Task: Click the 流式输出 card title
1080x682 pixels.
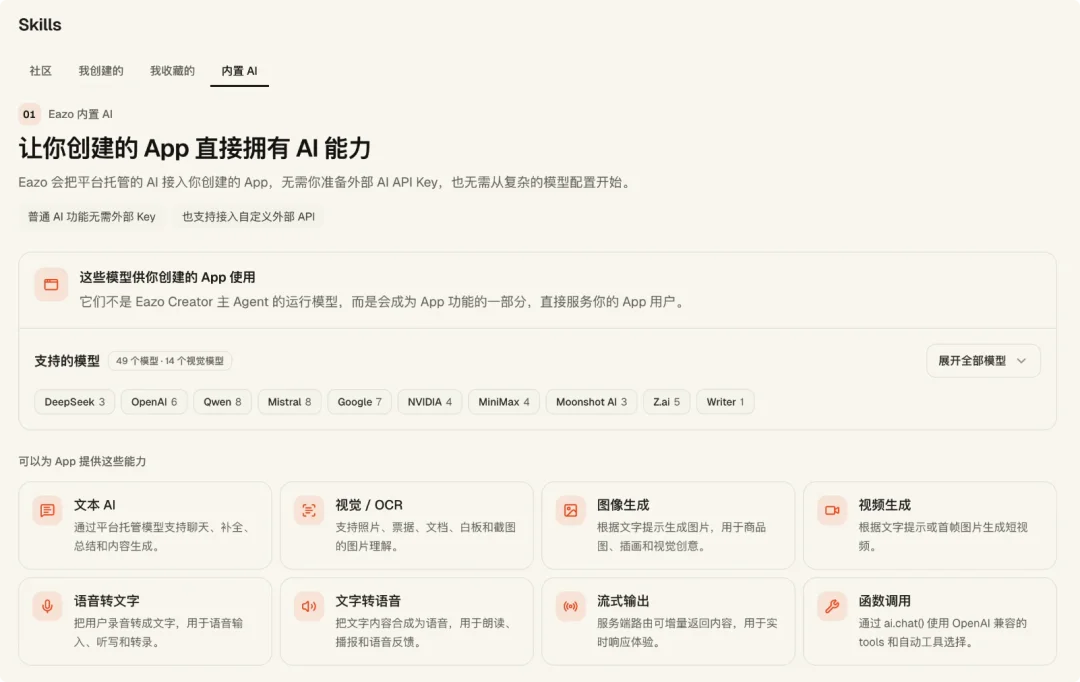Action: pos(623,601)
